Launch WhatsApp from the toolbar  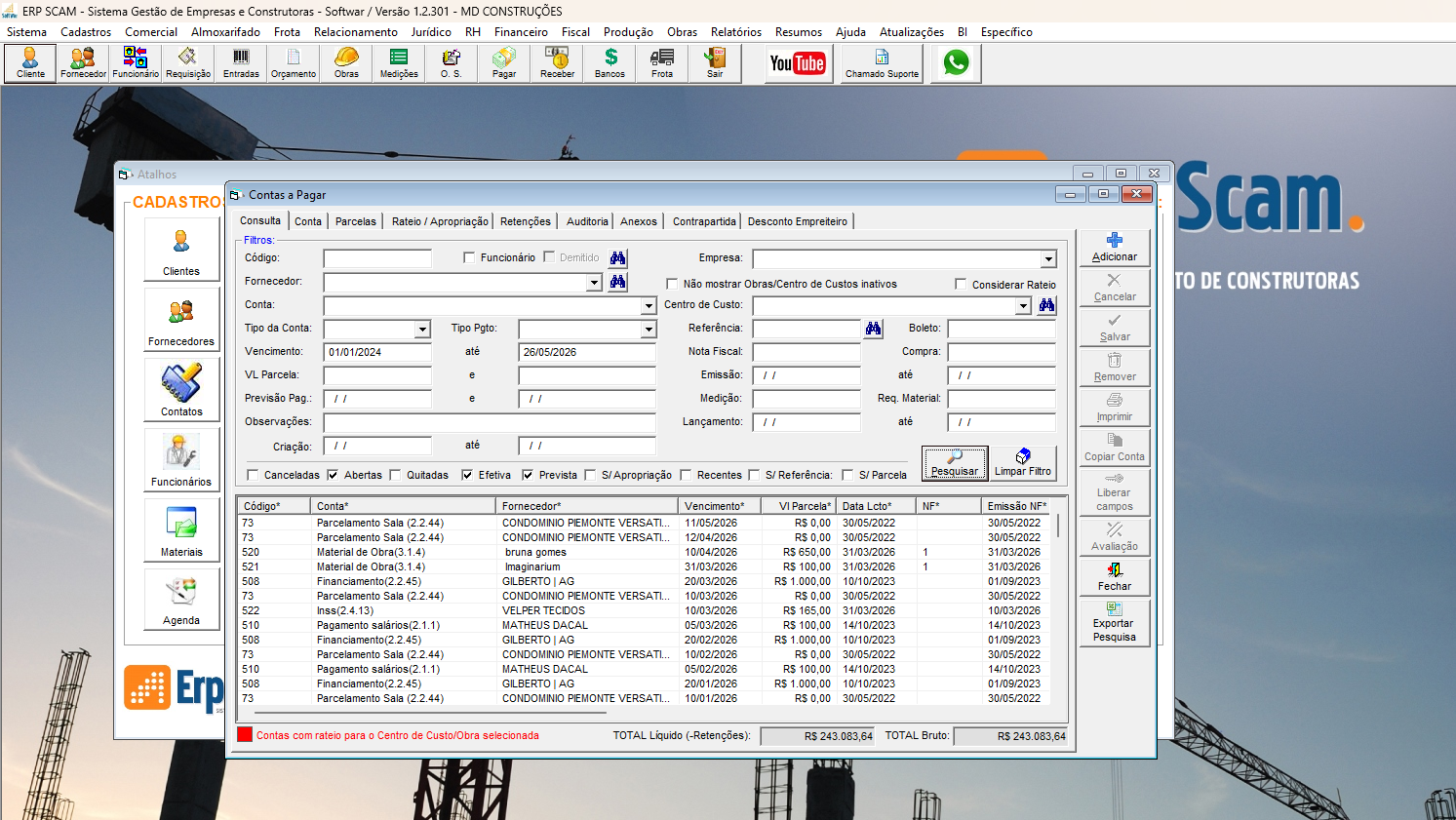tap(956, 63)
